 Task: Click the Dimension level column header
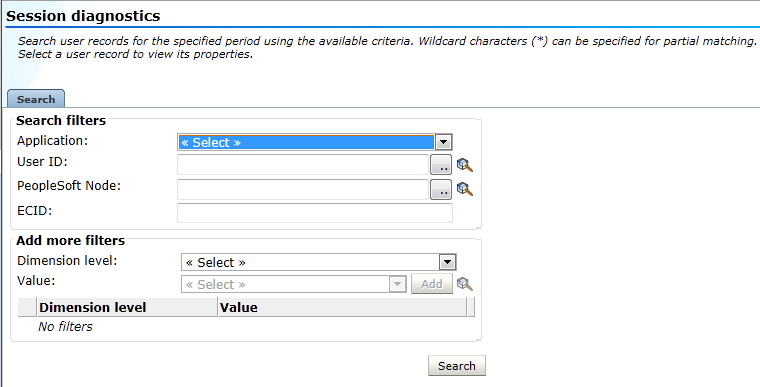point(127,307)
